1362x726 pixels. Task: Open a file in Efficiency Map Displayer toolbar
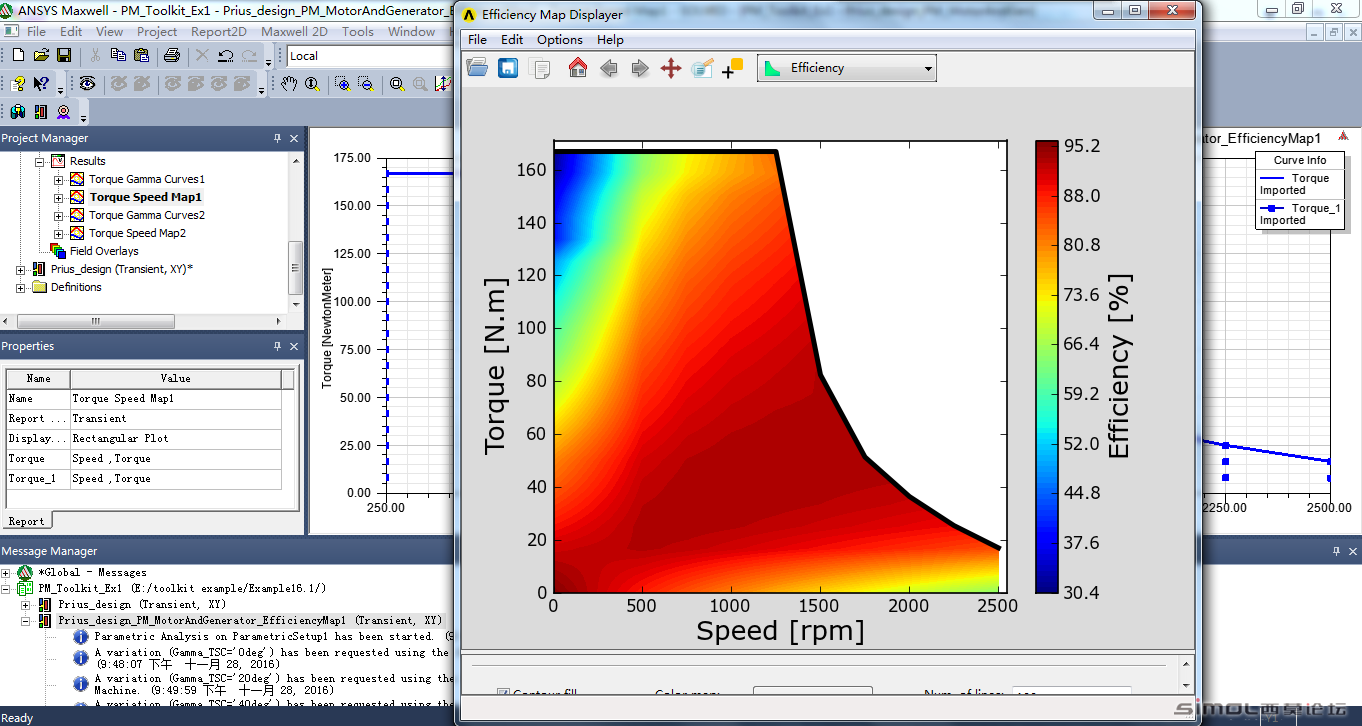(477, 68)
